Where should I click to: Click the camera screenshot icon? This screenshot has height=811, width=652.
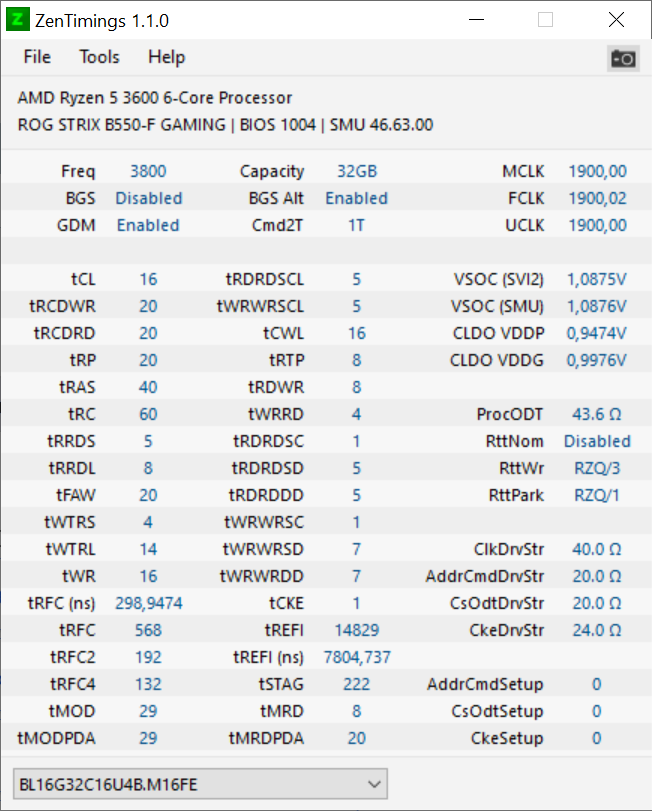click(623, 58)
